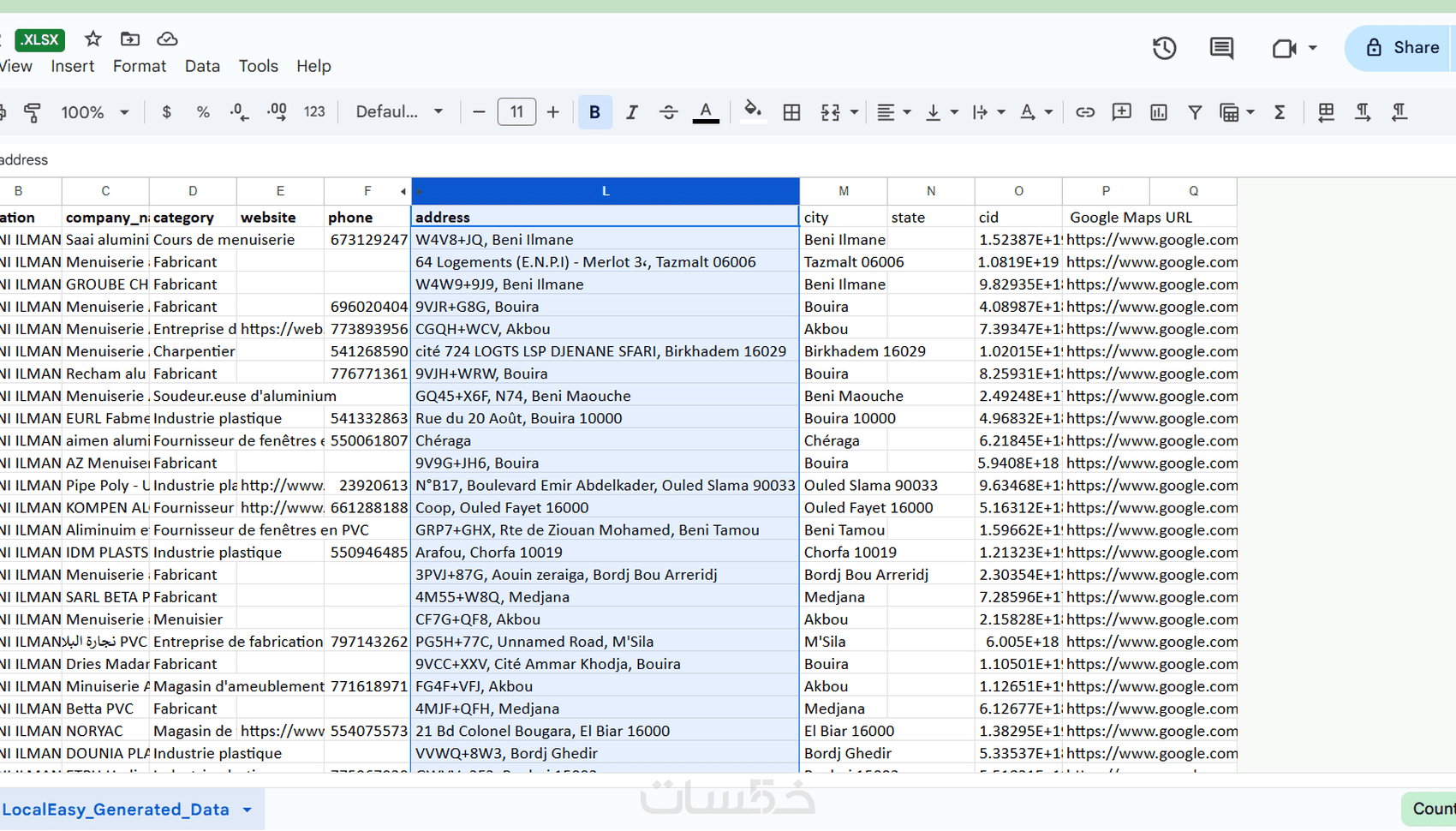Toggle strikethrough formatting
Viewport: 1456px width, 831px height.
tap(668, 112)
